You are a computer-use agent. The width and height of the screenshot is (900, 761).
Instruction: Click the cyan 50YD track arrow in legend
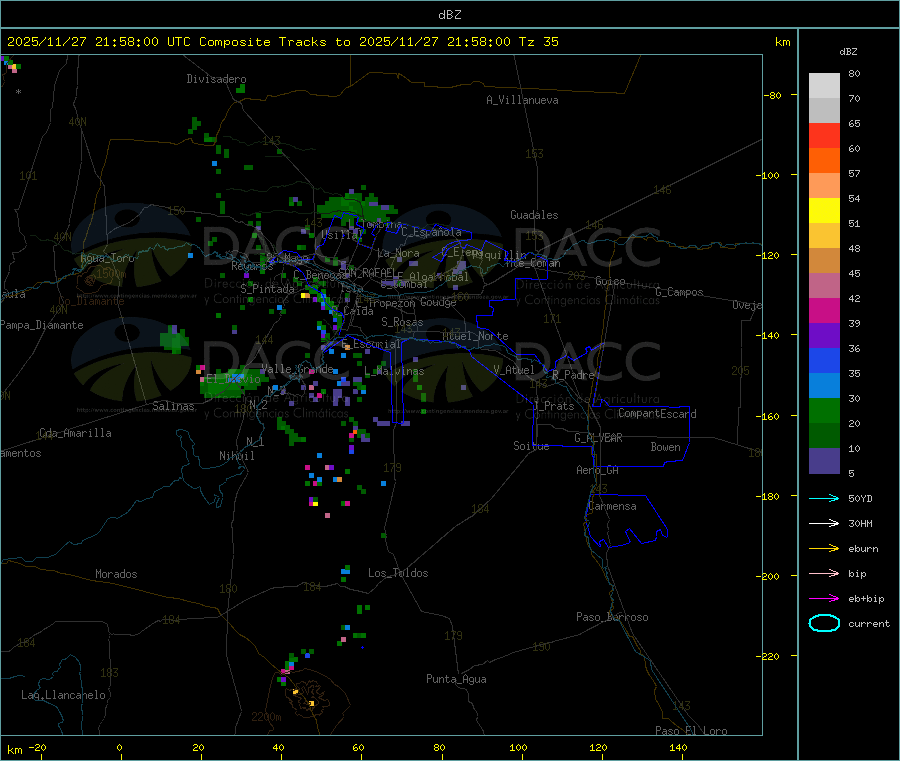[x=824, y=498]
